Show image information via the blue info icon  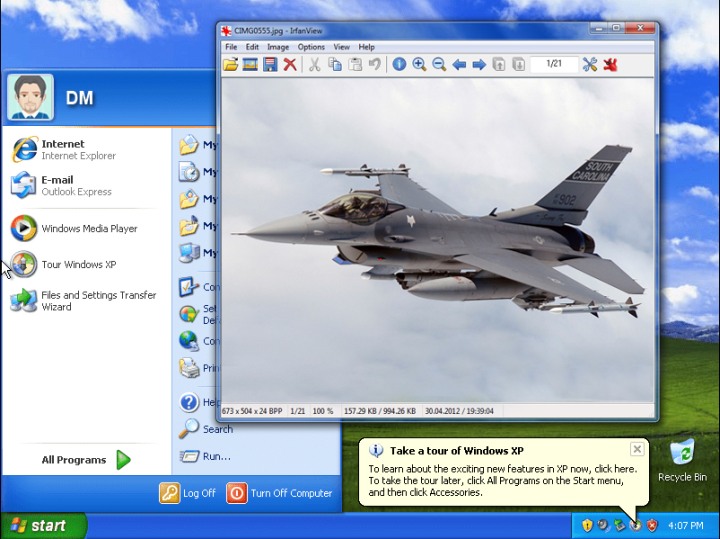399,64
